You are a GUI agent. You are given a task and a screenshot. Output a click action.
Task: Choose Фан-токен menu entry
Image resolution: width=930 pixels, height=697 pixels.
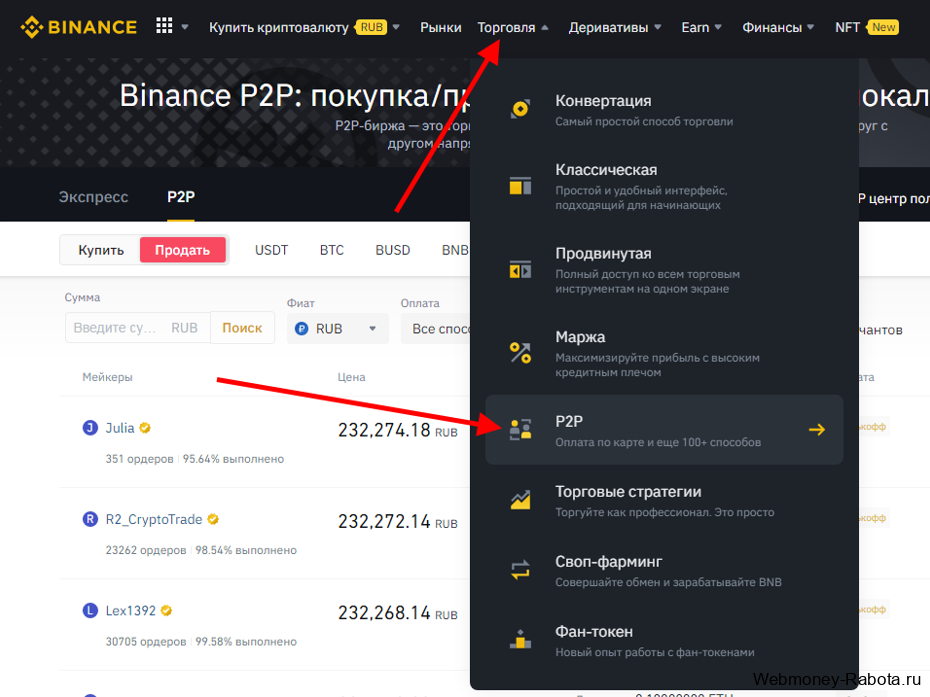coord(664,640)
